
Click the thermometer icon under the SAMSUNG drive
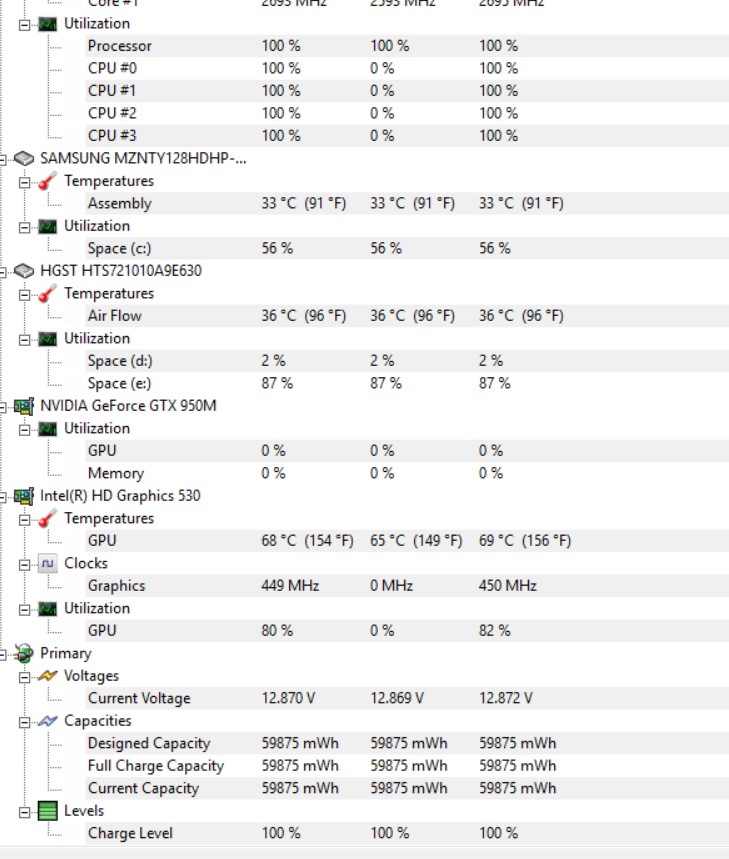(47, 181)
